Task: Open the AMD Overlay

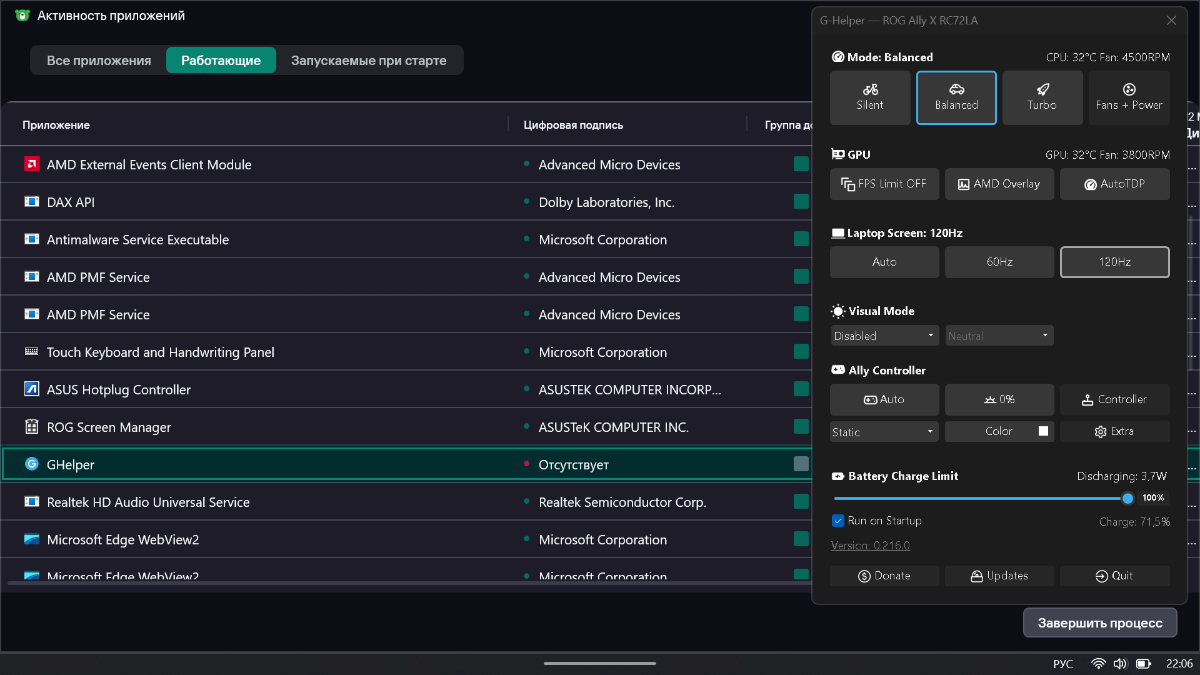Action: (x=1000, y=184)
